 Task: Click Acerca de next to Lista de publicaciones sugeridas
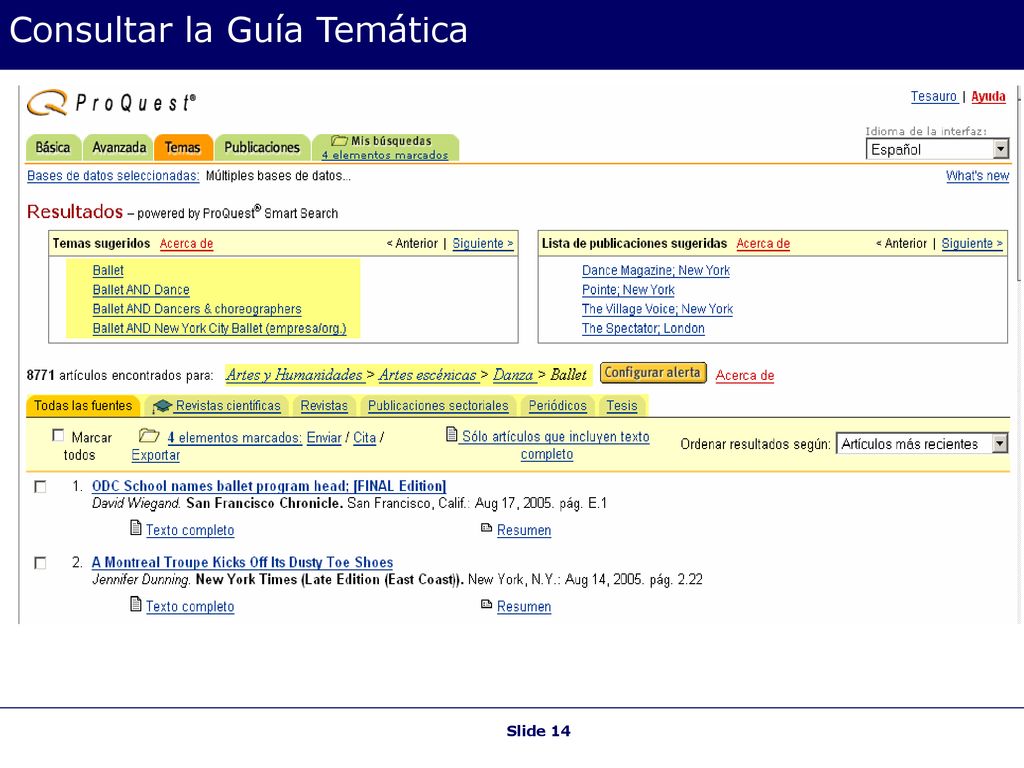pos(763,244)
